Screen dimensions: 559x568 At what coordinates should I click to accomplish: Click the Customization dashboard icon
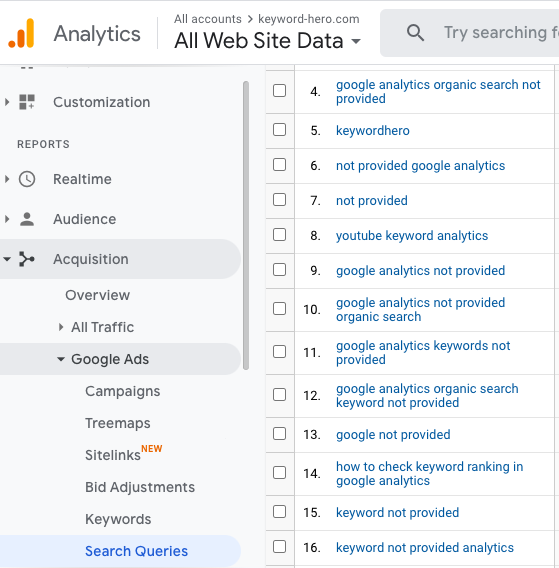(x=27, y=102)
